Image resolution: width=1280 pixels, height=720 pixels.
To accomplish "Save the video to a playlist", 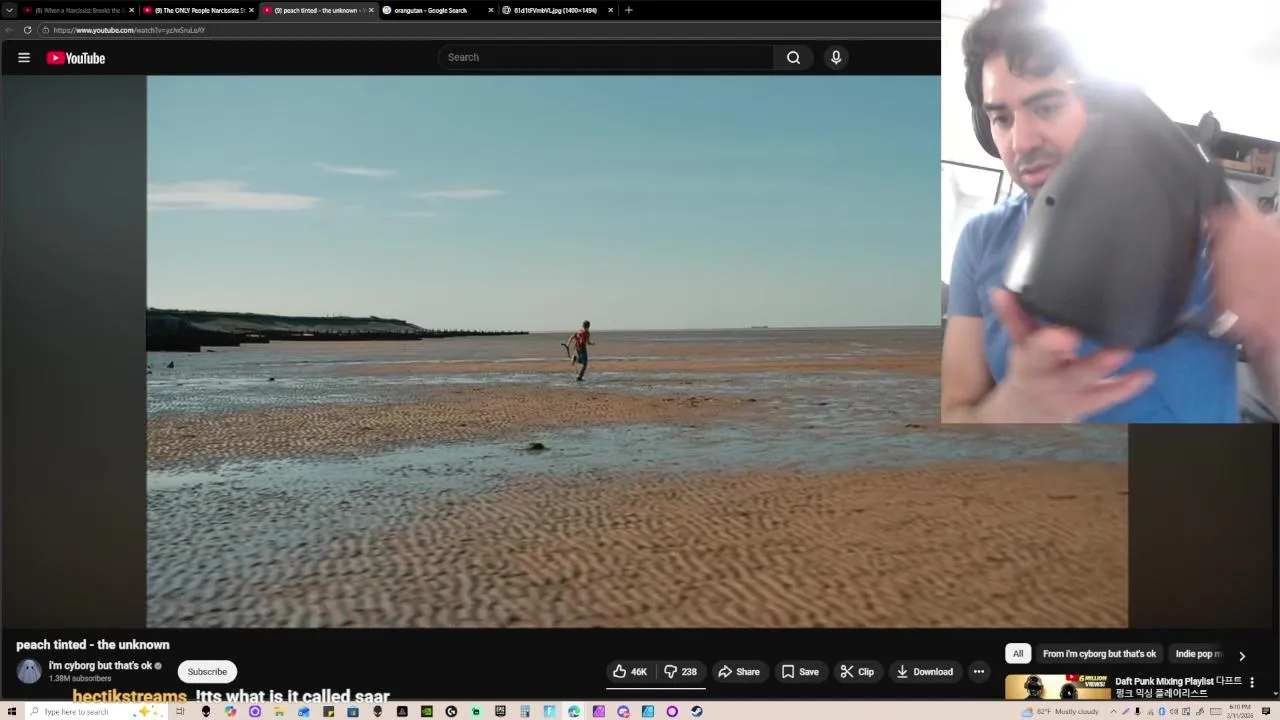I will [800, 672].
